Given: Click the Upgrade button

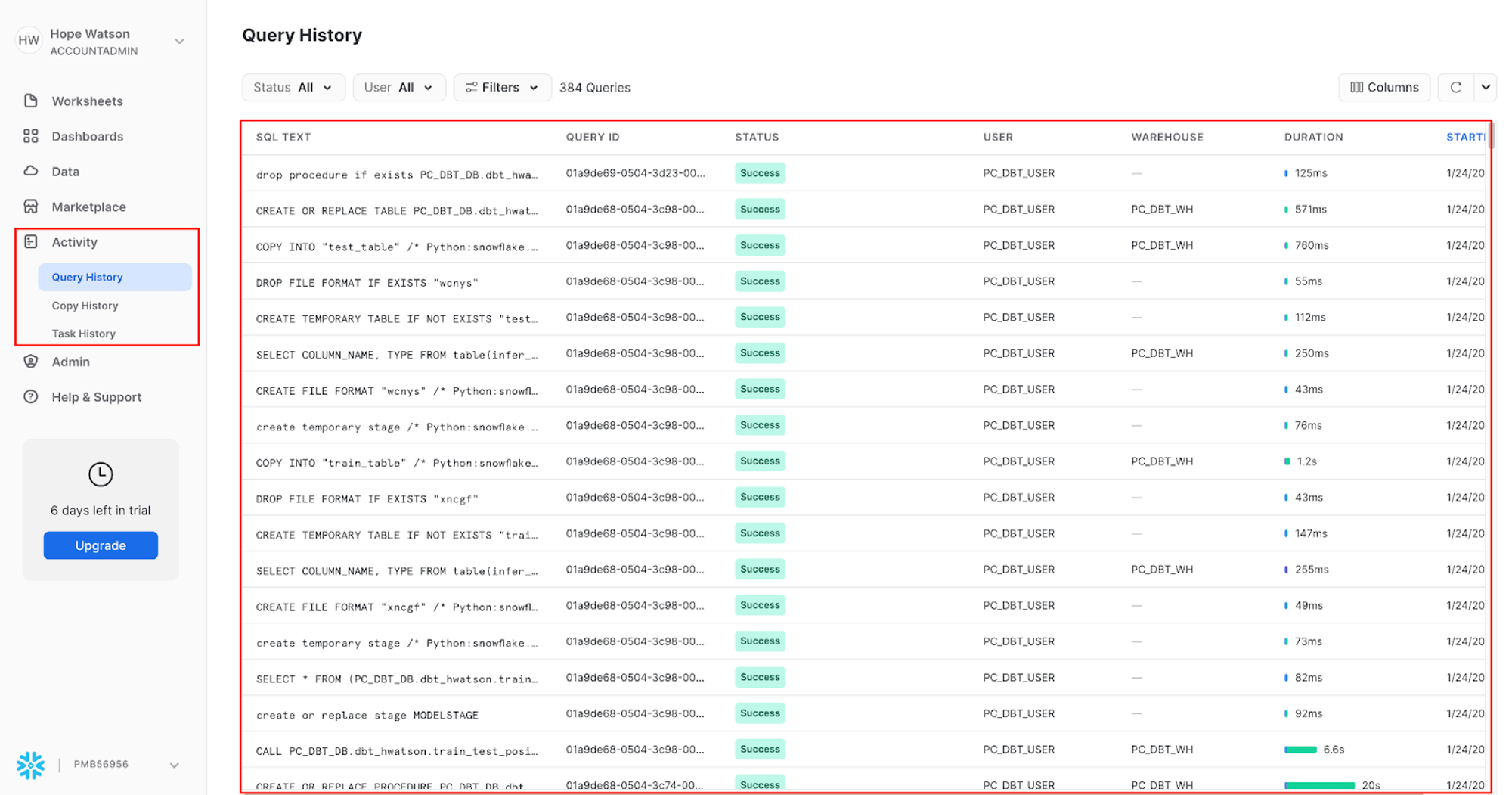Looking at the screenshot, I should click(101, 545).
